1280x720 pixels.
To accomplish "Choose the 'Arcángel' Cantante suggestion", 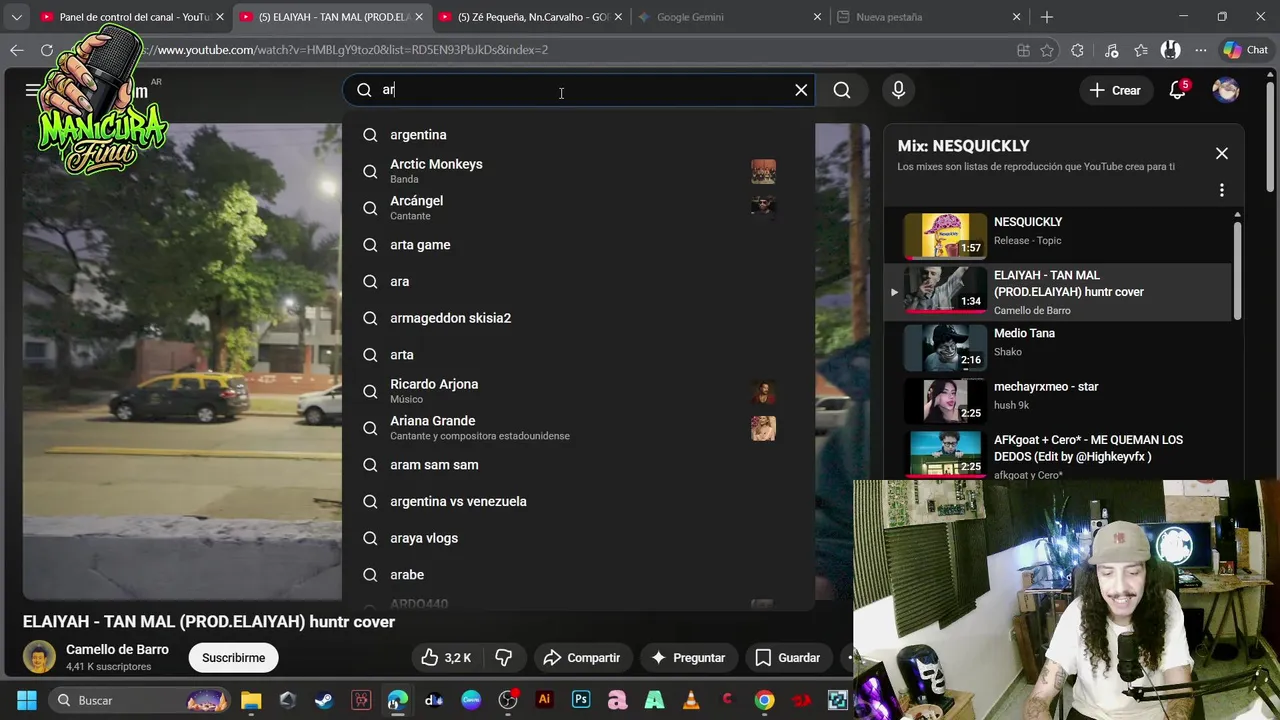I will click(x=578, y=208).
